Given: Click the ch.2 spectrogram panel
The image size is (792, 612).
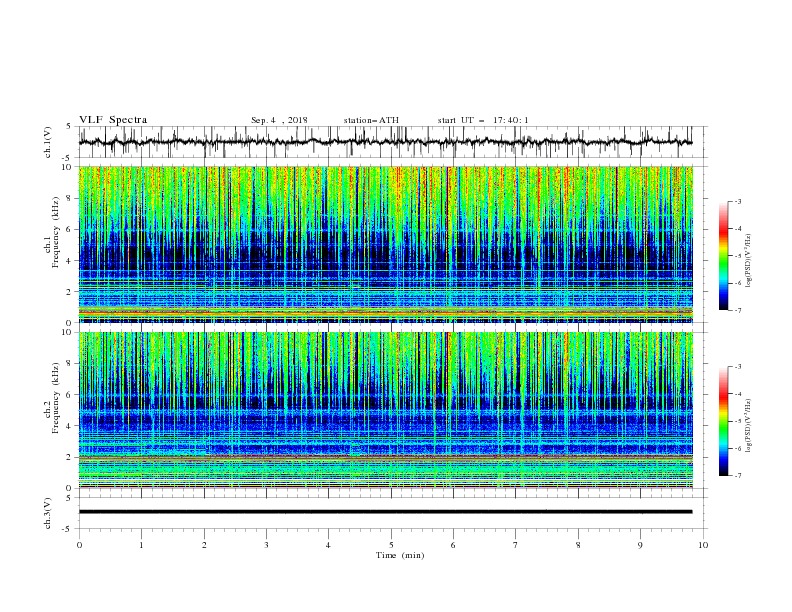Looking at the screenshot, I should pos(386,410).
